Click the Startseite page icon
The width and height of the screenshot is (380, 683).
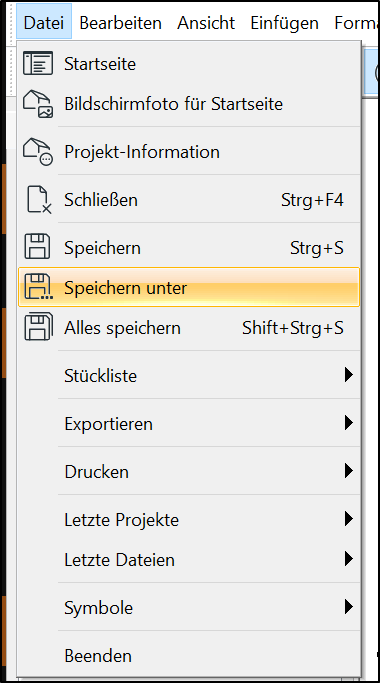click(x=38, y=63)
